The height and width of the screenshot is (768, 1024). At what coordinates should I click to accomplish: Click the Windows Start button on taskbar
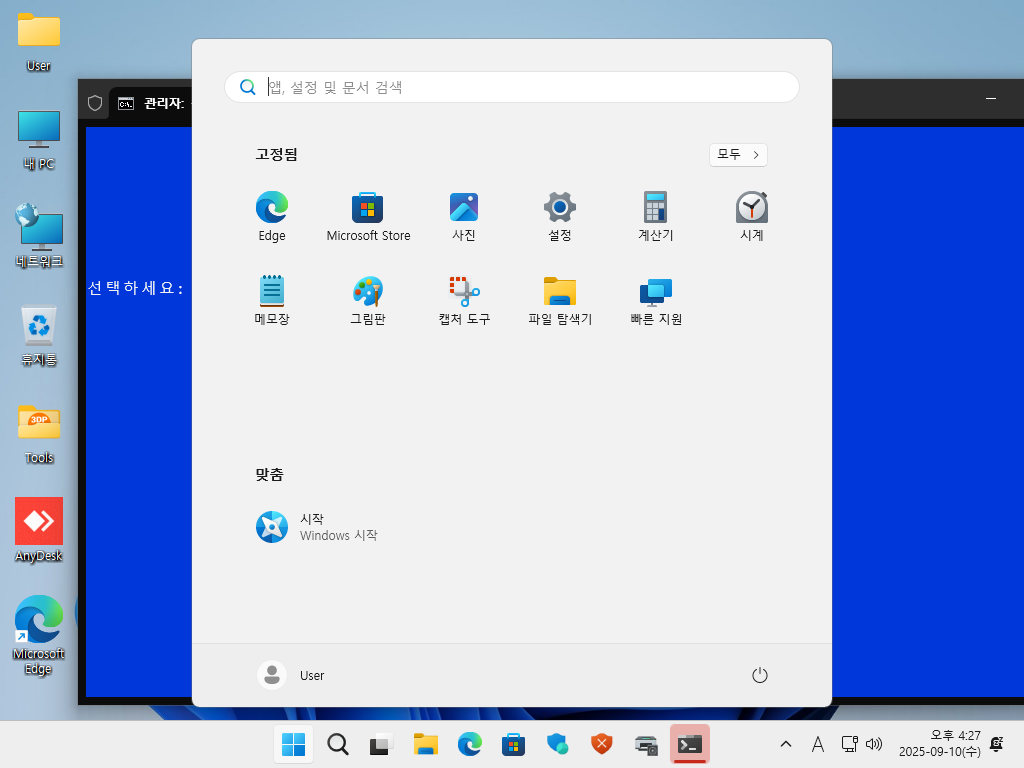tap(293, 744)
